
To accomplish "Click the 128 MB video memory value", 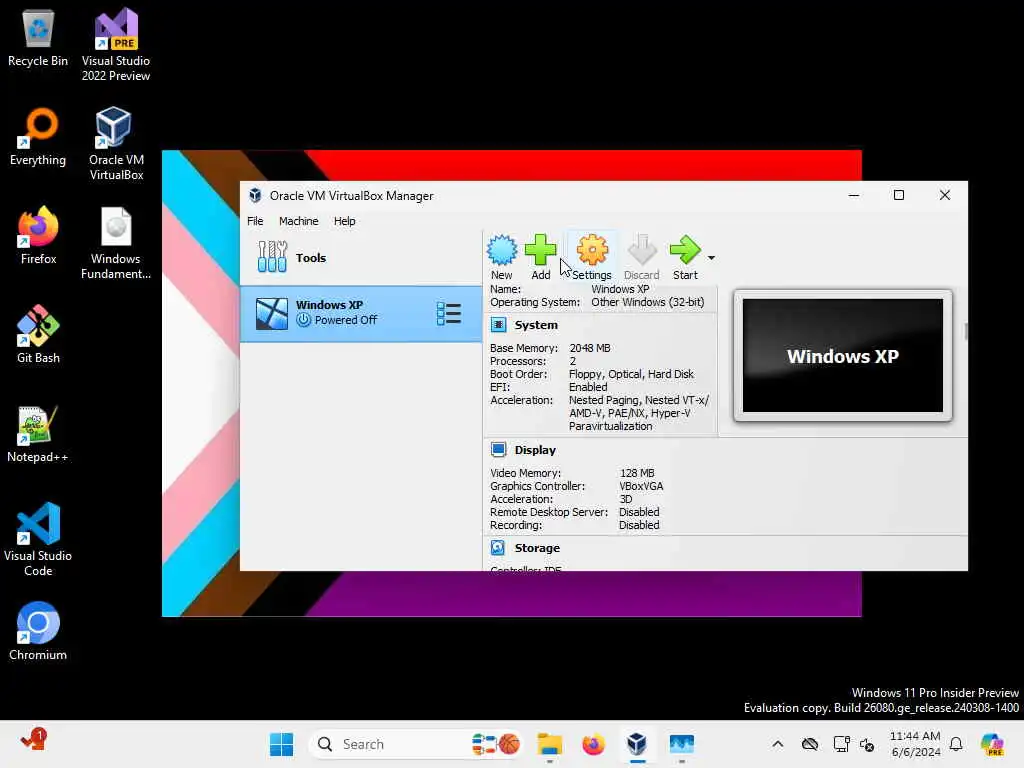I will click(637, 473).
